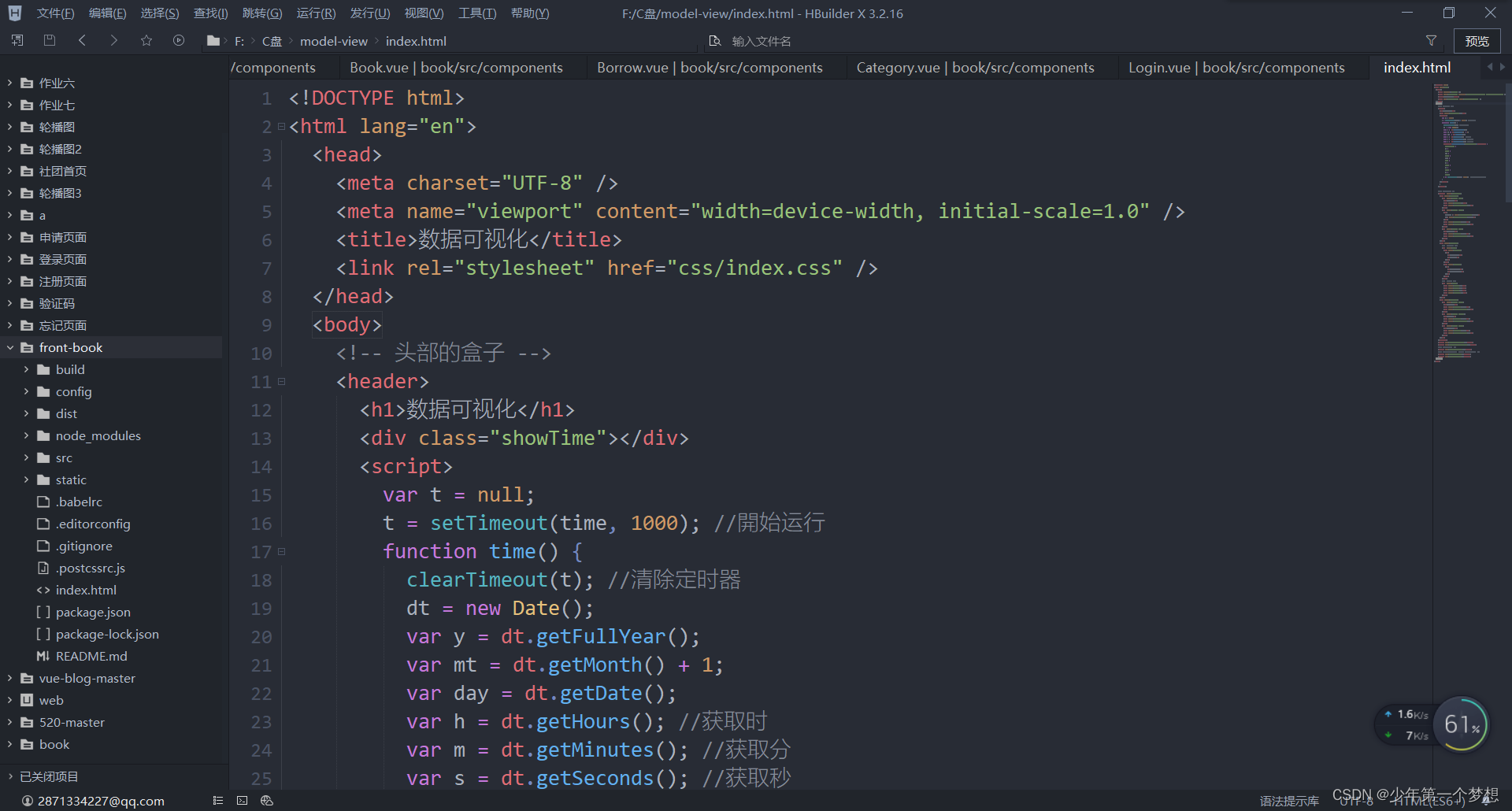Switch to the Borrow.vue tab
Screen dimensions: 1512x811
tap(710, 68)
